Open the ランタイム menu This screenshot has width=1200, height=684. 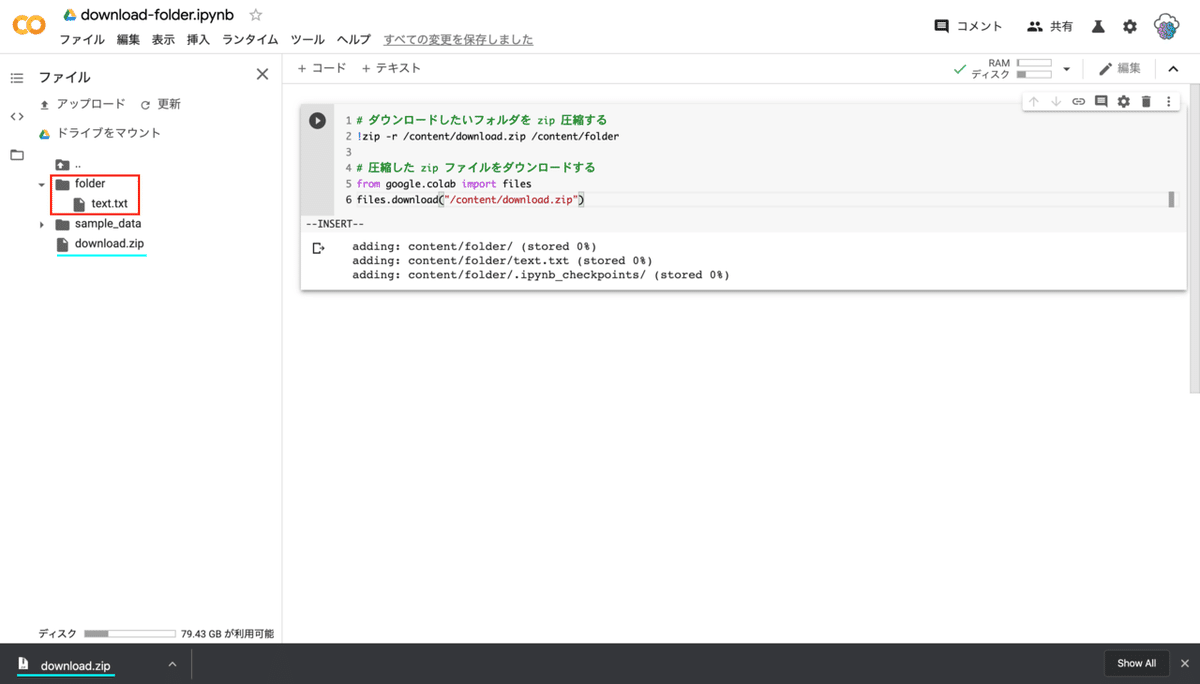coord(249,39)
